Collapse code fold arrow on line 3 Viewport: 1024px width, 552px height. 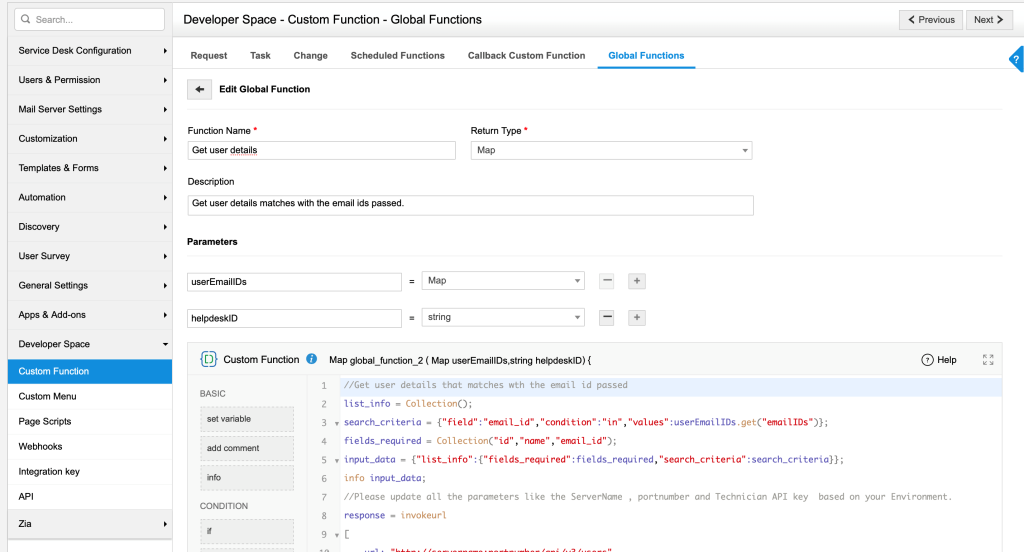coord(337,424)
